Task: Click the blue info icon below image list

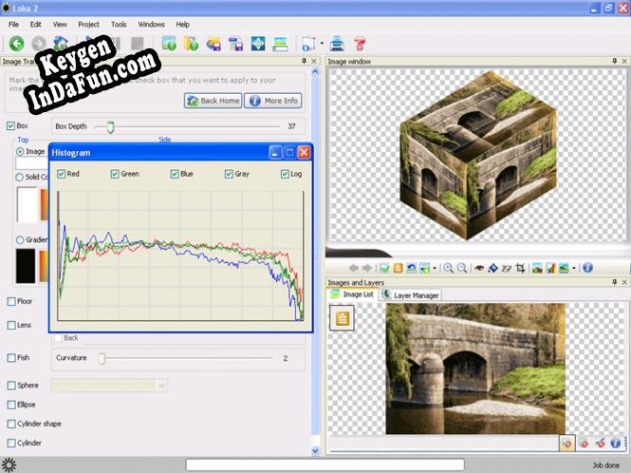Action: [x=615, y=443]
